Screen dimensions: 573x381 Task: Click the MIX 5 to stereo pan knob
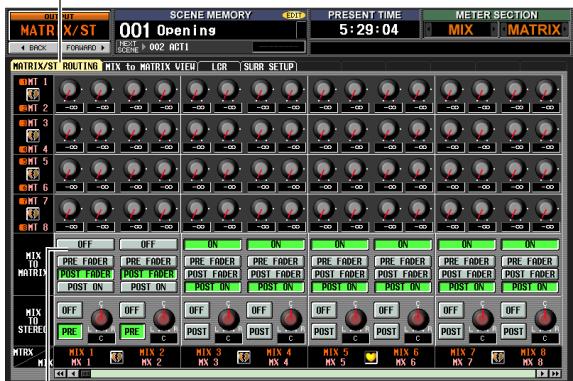pyautogui.click(x=355, y=319)
